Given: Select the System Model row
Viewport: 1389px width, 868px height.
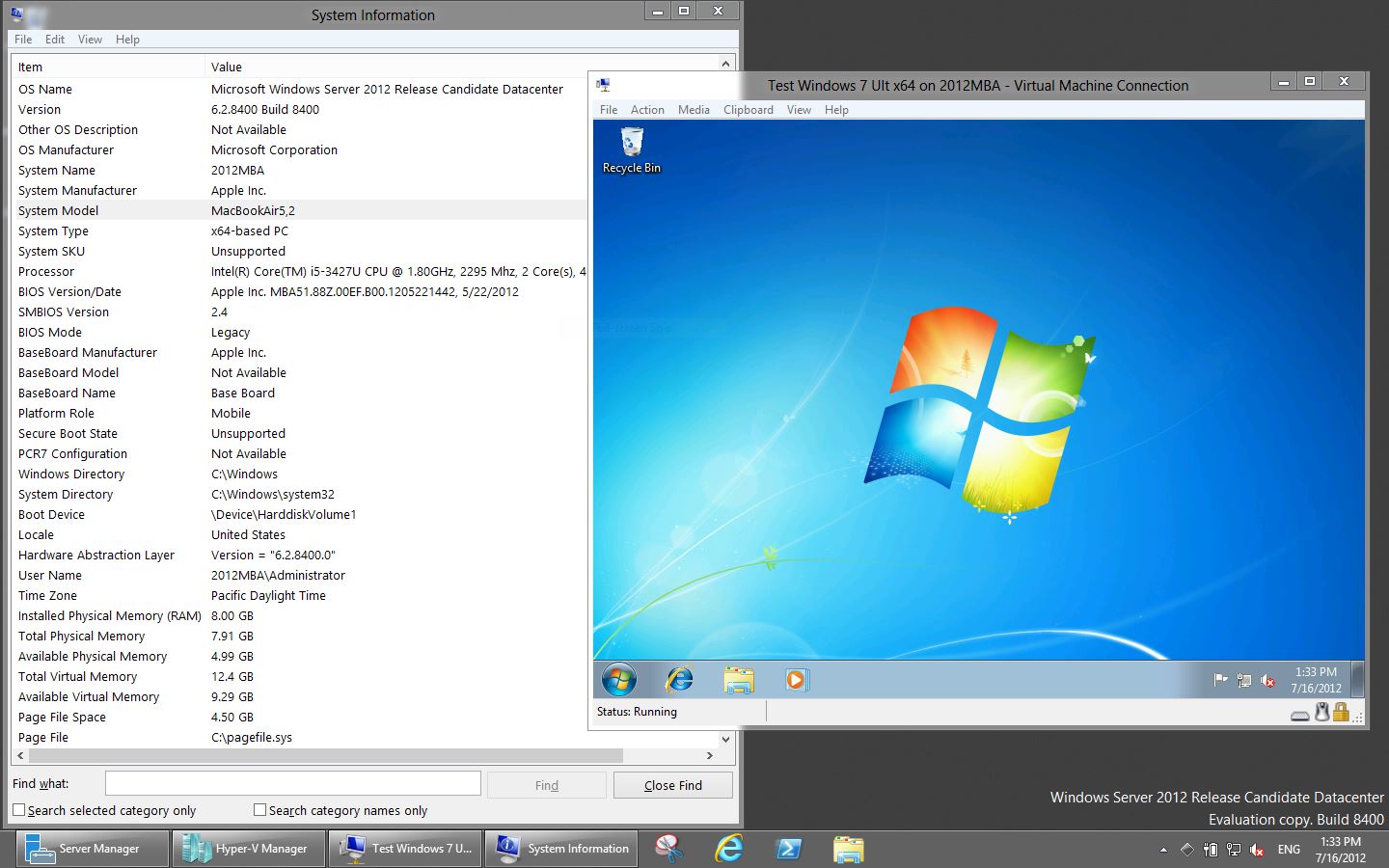Looking at the screenshot, I should pos(301,210).
